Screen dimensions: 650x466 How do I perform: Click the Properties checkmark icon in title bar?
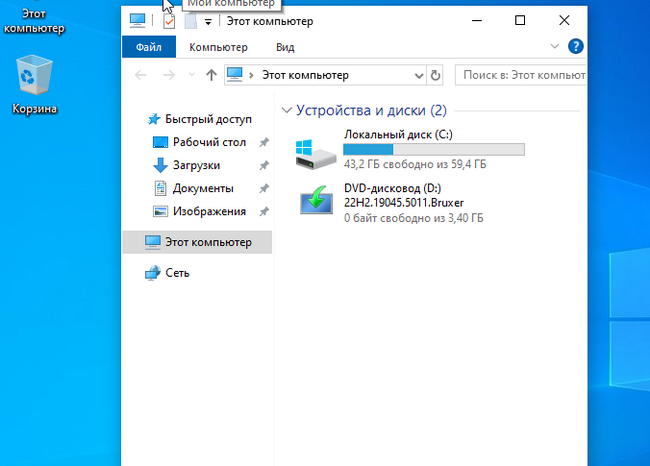point(169,21)
